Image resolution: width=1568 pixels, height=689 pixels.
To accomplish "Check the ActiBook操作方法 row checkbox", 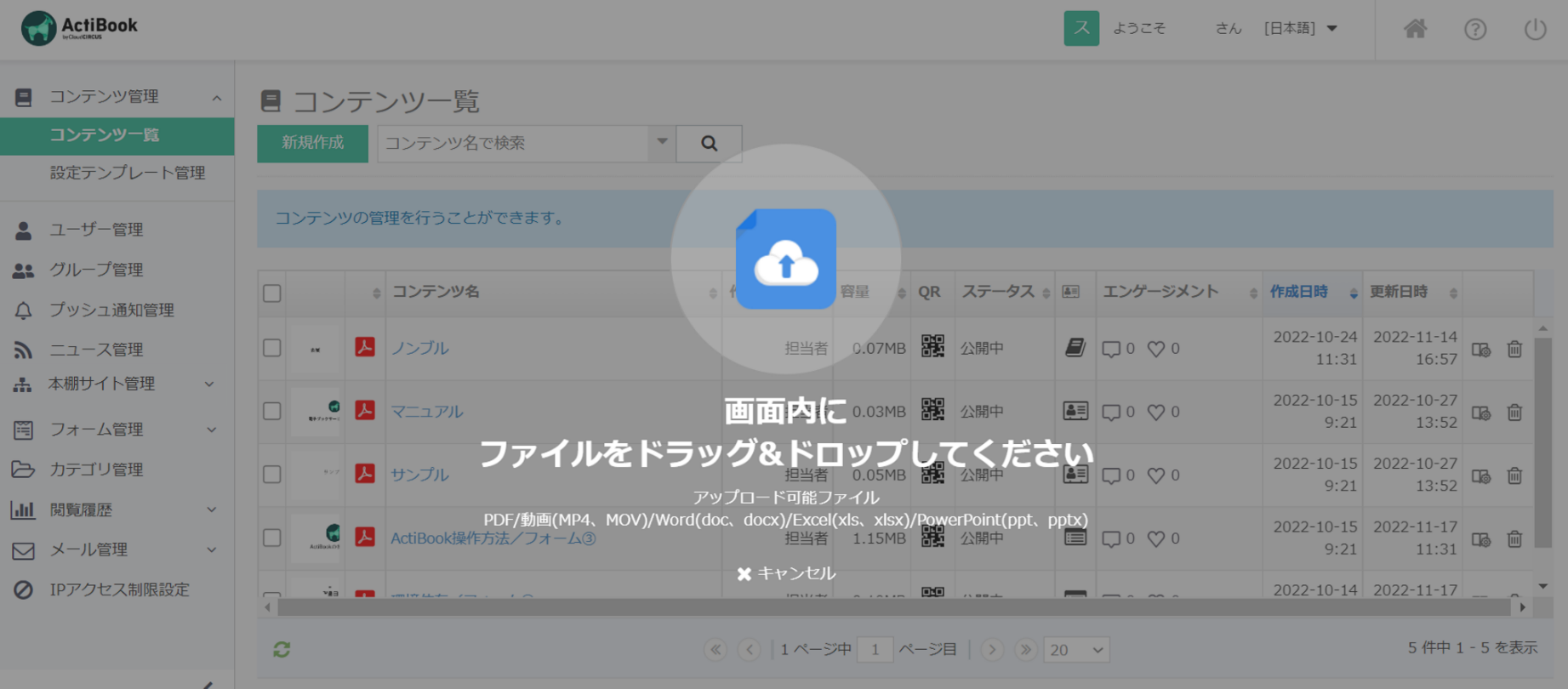I will (272, 538).
